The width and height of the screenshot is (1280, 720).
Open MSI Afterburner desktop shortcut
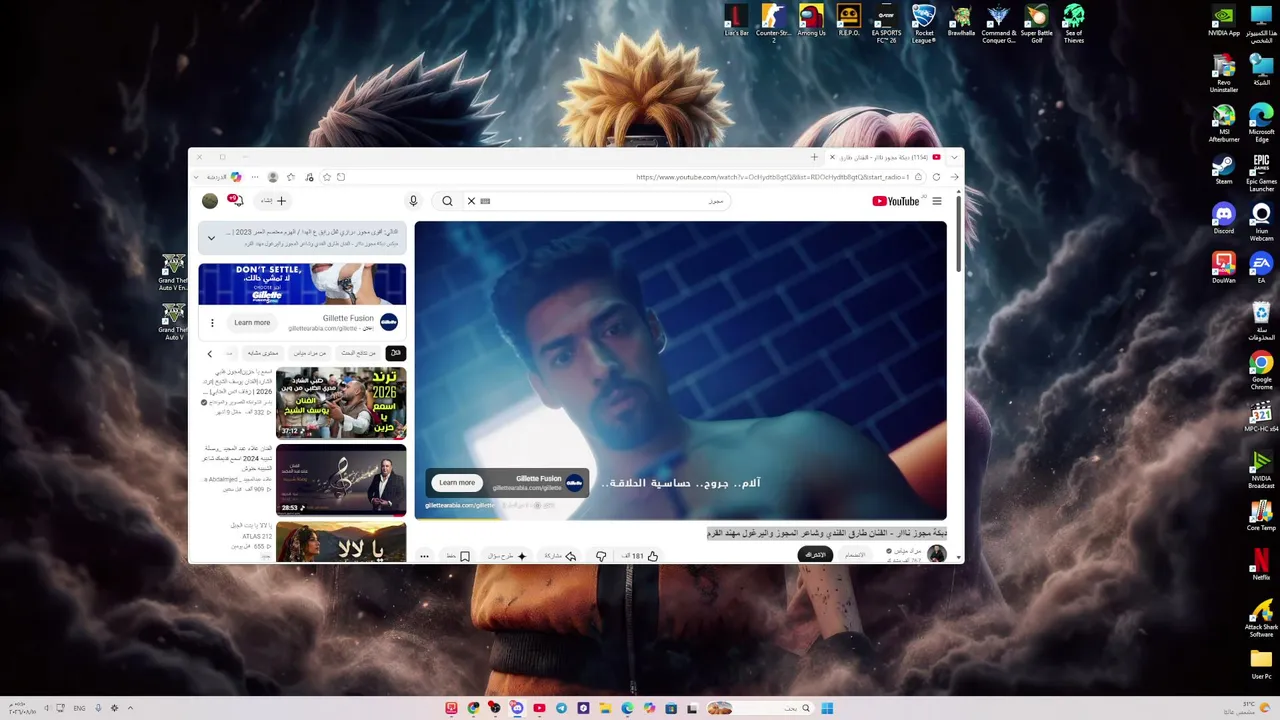[1224, 124]
